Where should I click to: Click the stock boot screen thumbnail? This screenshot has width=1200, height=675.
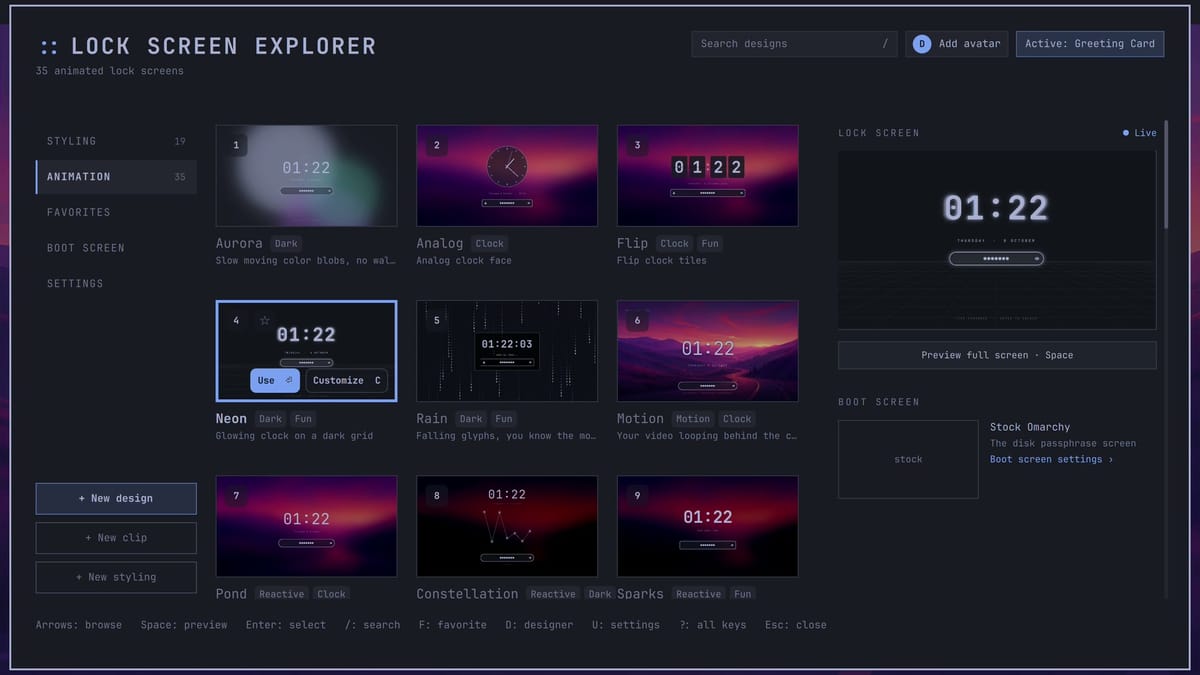908,459
